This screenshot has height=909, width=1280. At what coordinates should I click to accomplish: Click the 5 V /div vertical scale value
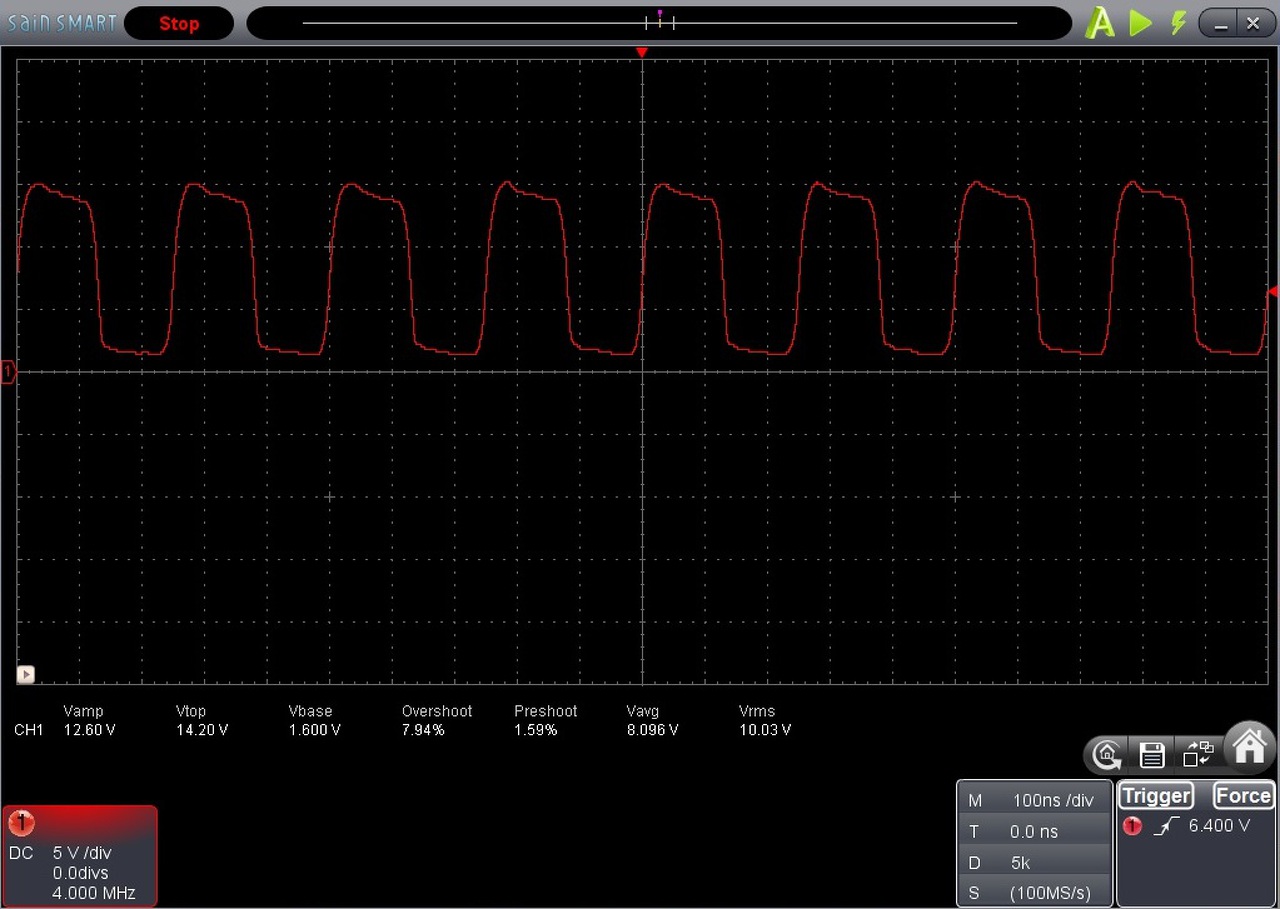pyautogui.click(x=82, y=853)
